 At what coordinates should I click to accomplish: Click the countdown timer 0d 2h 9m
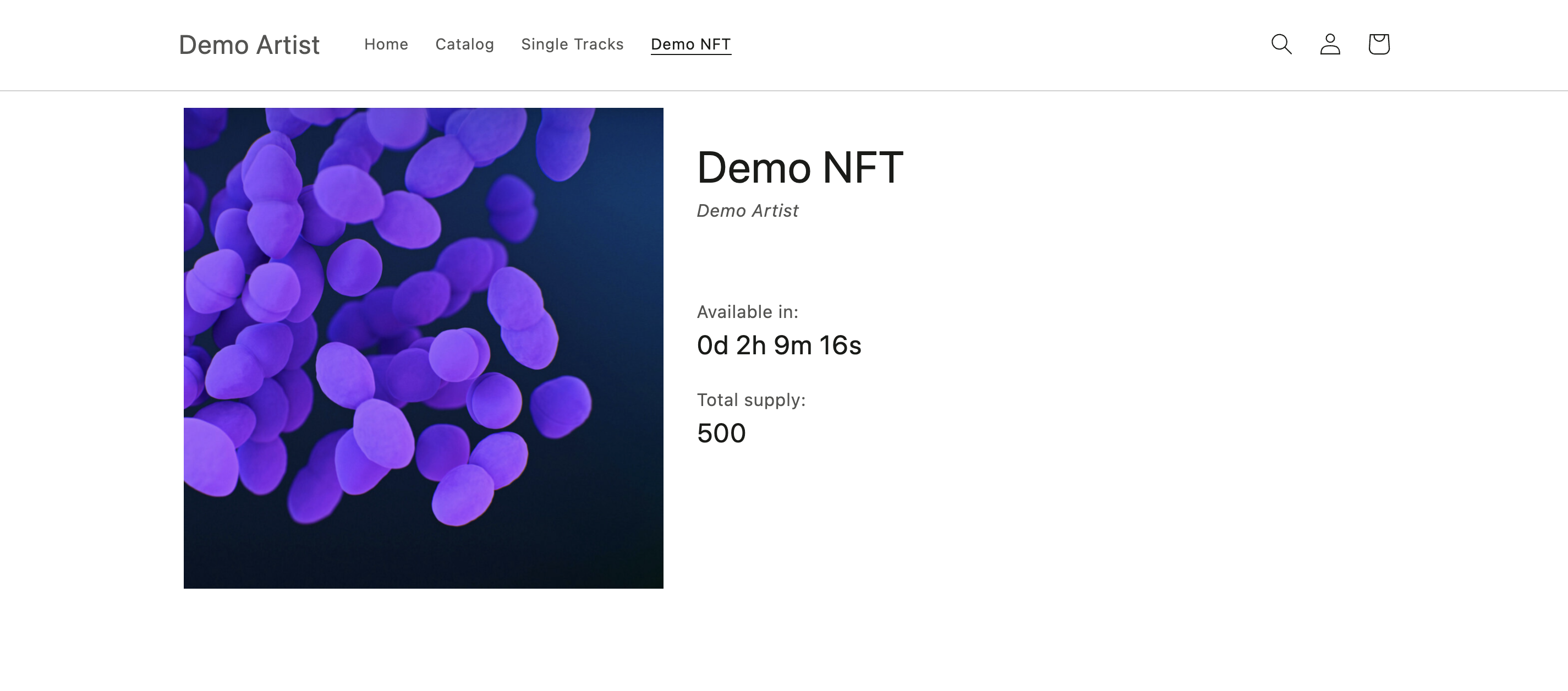pos(779,345)
